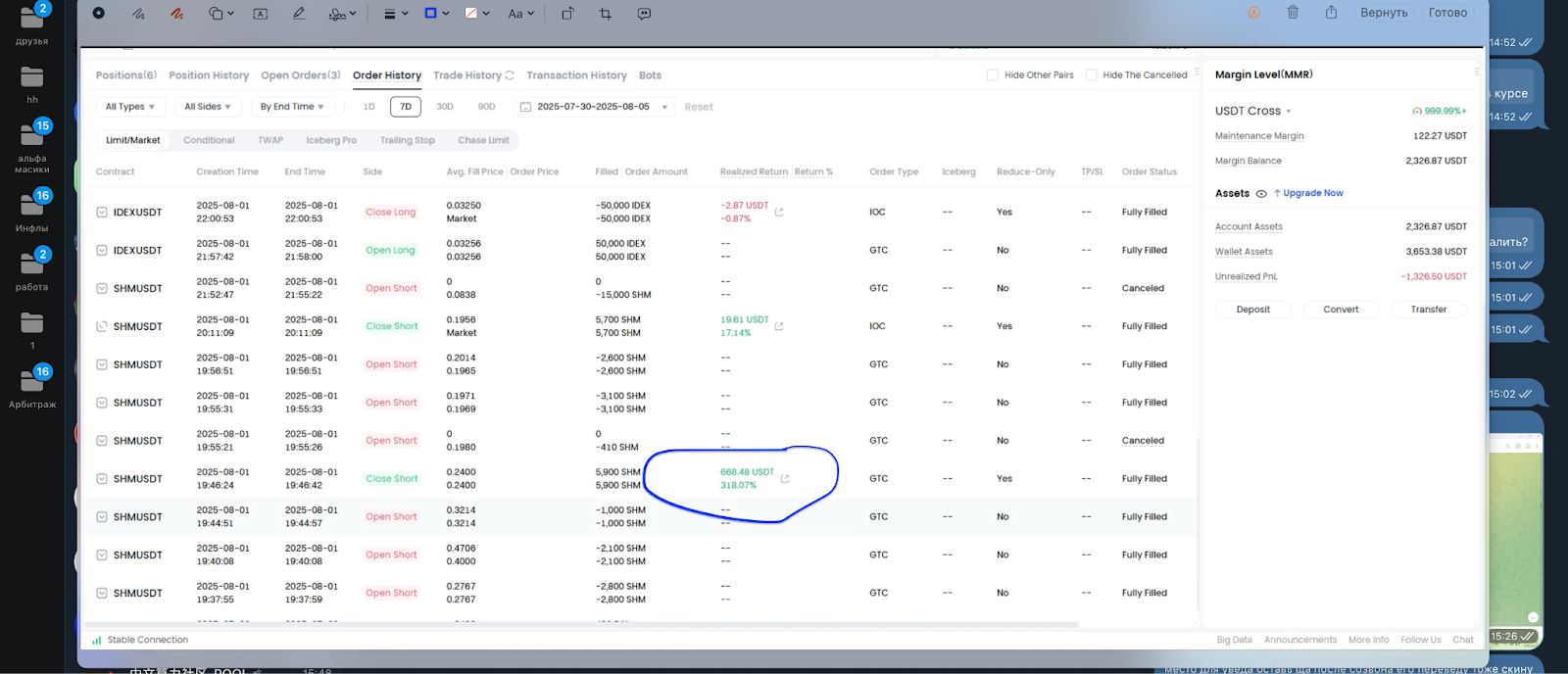Select the Trailing Stop order filter
Screen dimensions: 1568x674
click(408, 140)
